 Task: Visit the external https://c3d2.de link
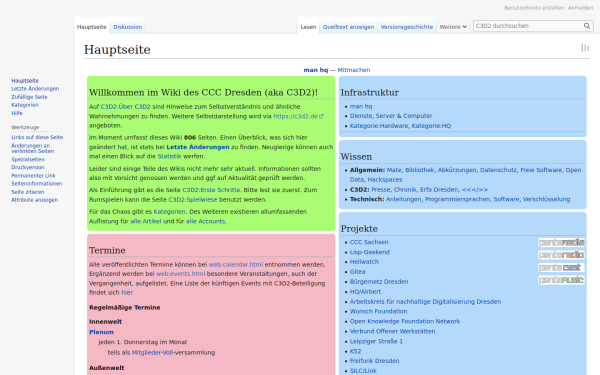pyautogui.click(x=298, y=116)
